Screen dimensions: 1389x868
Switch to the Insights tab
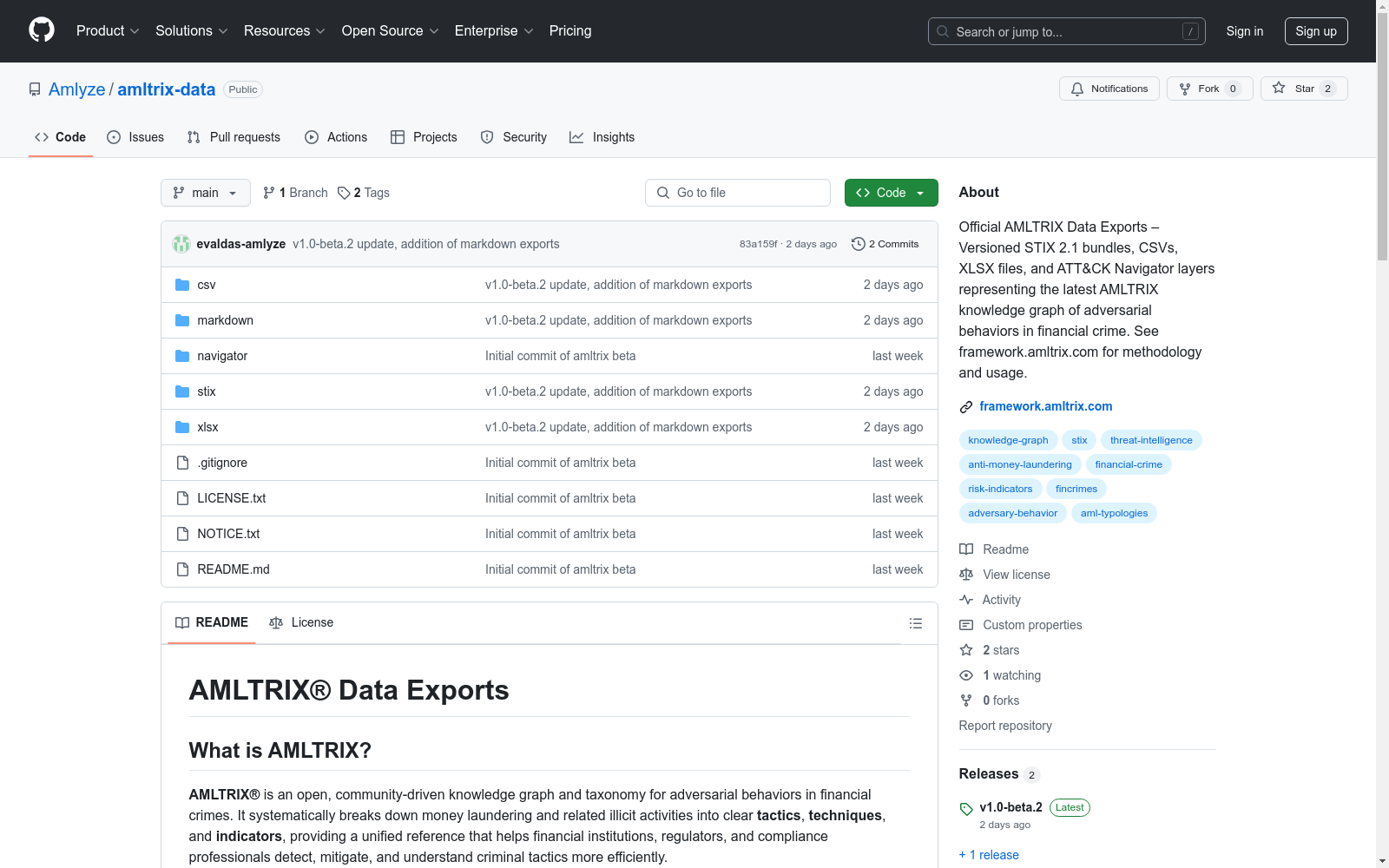pyautogui.click(x=602, y=137)
